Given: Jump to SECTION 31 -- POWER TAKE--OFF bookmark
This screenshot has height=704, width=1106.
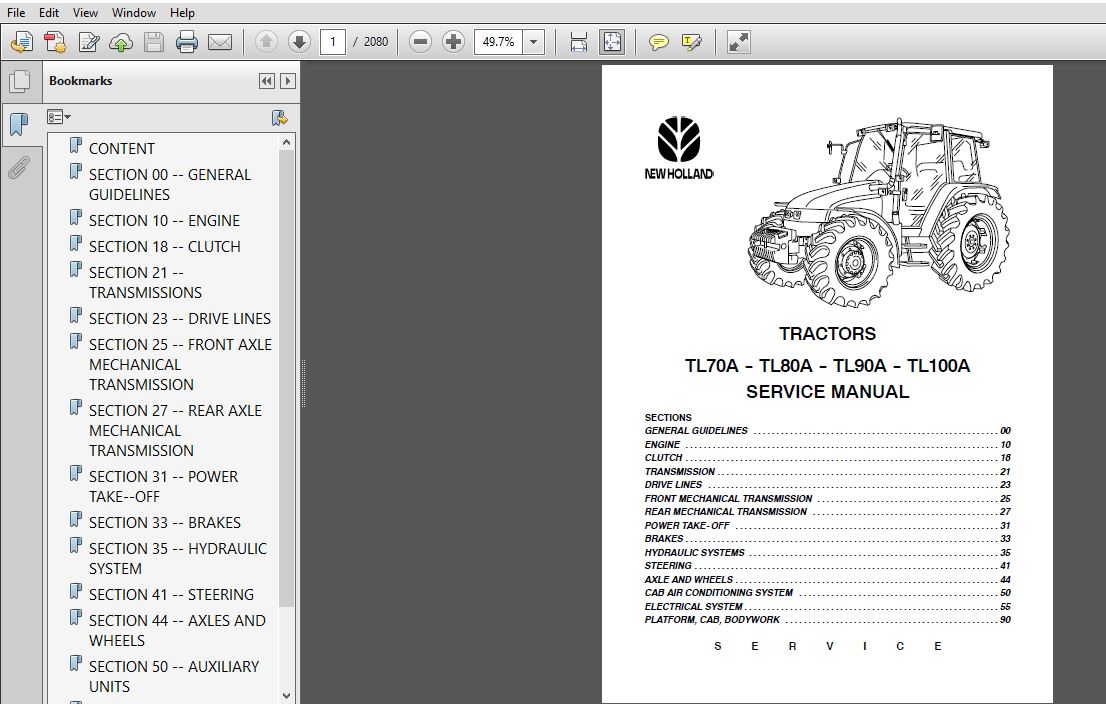Looking at the screenshot, I should [164, 487].
